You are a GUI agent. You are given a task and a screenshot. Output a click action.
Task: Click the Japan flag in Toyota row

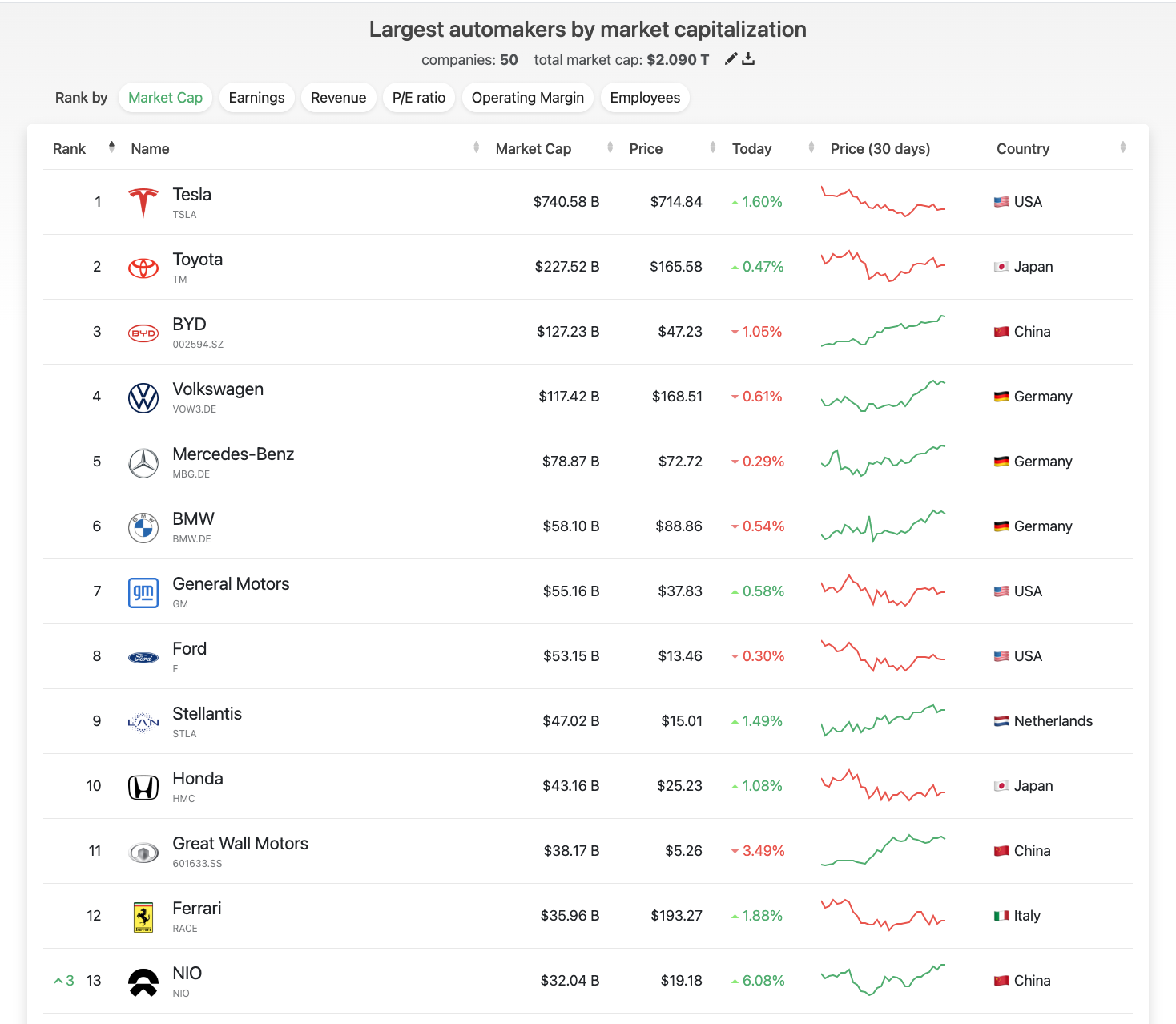[x=1001, y=267]
